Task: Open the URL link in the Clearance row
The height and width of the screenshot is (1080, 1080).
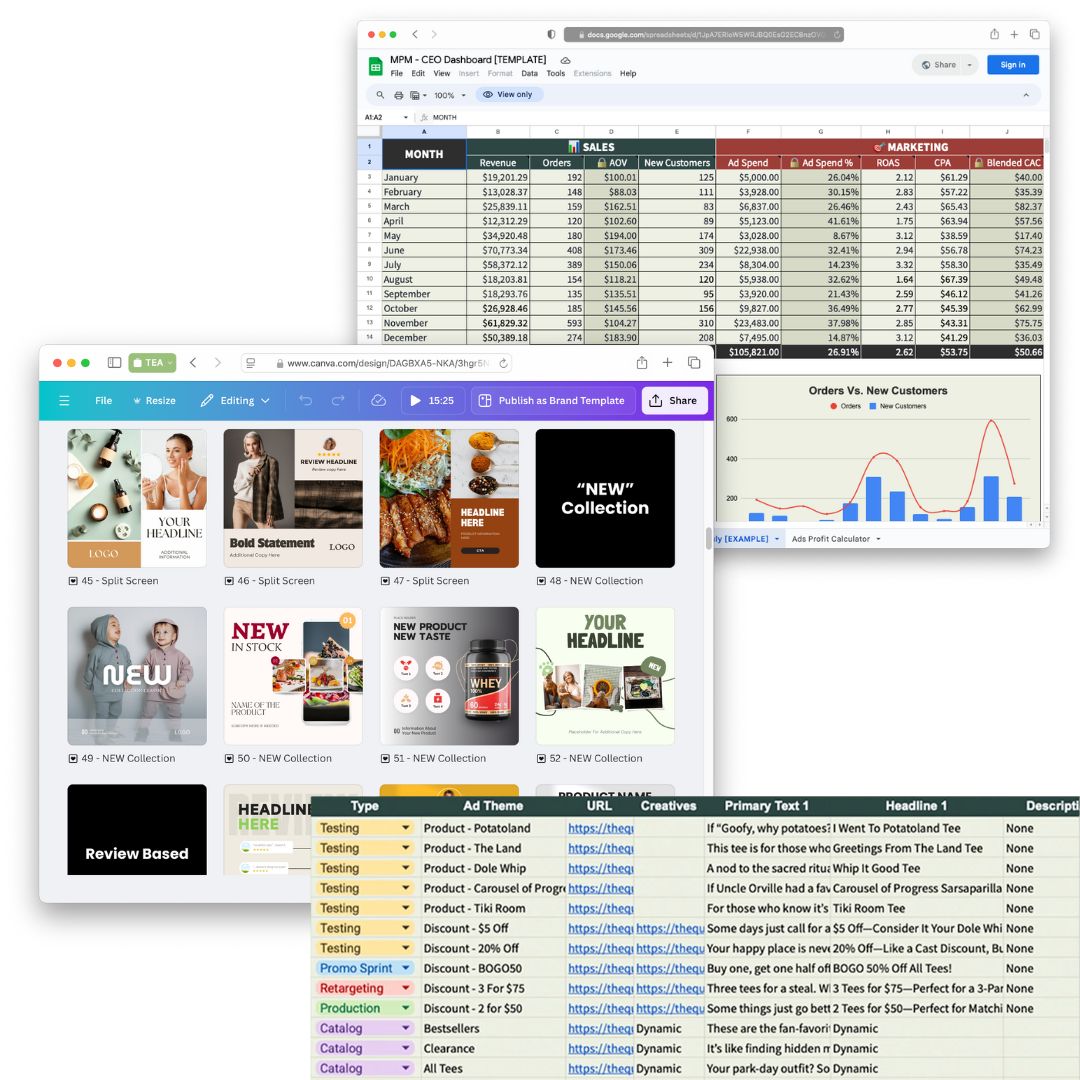Action: [x=601, y=1048]
